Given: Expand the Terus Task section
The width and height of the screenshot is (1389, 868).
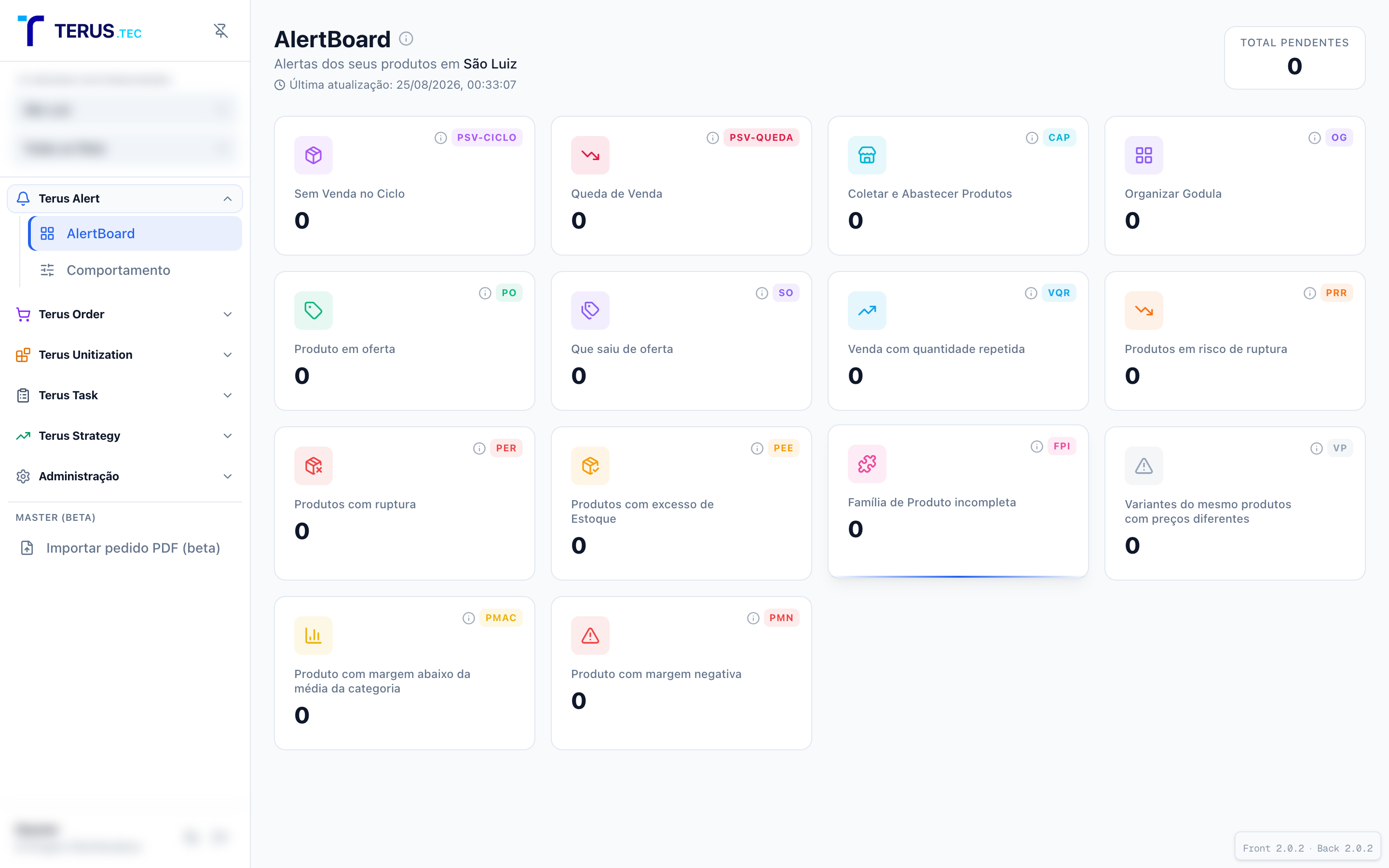Looking at the screenshot, I should (124, 395).
